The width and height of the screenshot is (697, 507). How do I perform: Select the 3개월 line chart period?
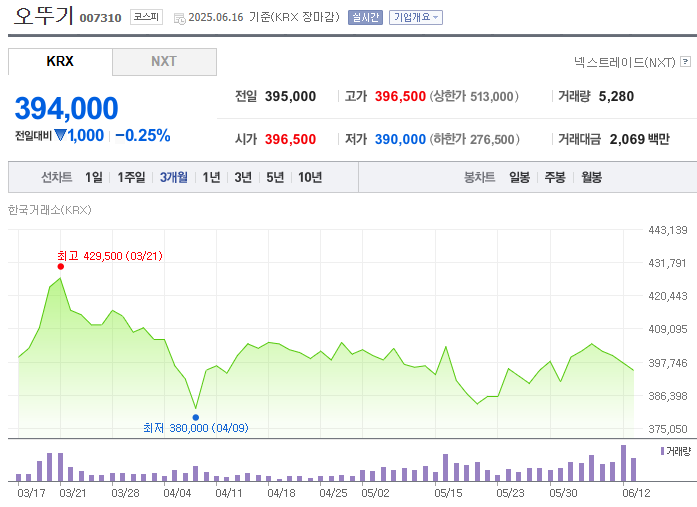[174, 177]
